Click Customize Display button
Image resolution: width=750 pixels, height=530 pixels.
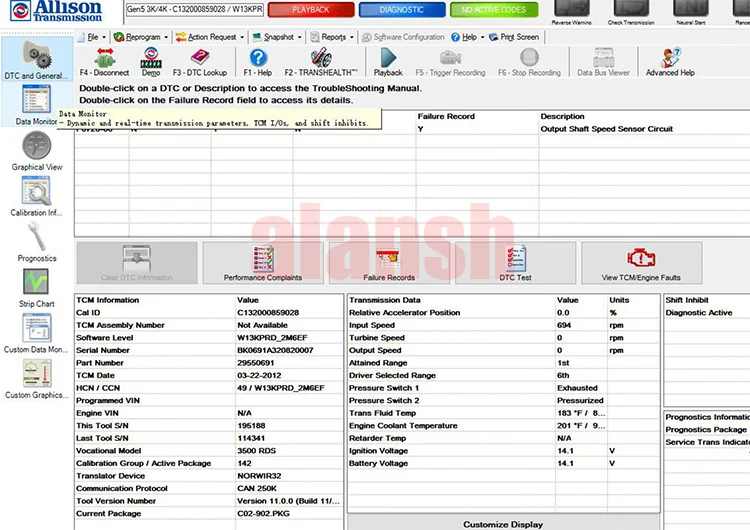click(503, 523)
